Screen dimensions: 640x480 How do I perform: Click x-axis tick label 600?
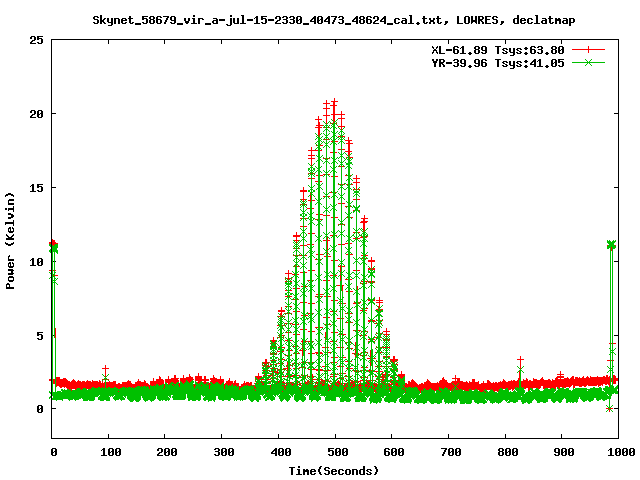click(394, 452)
